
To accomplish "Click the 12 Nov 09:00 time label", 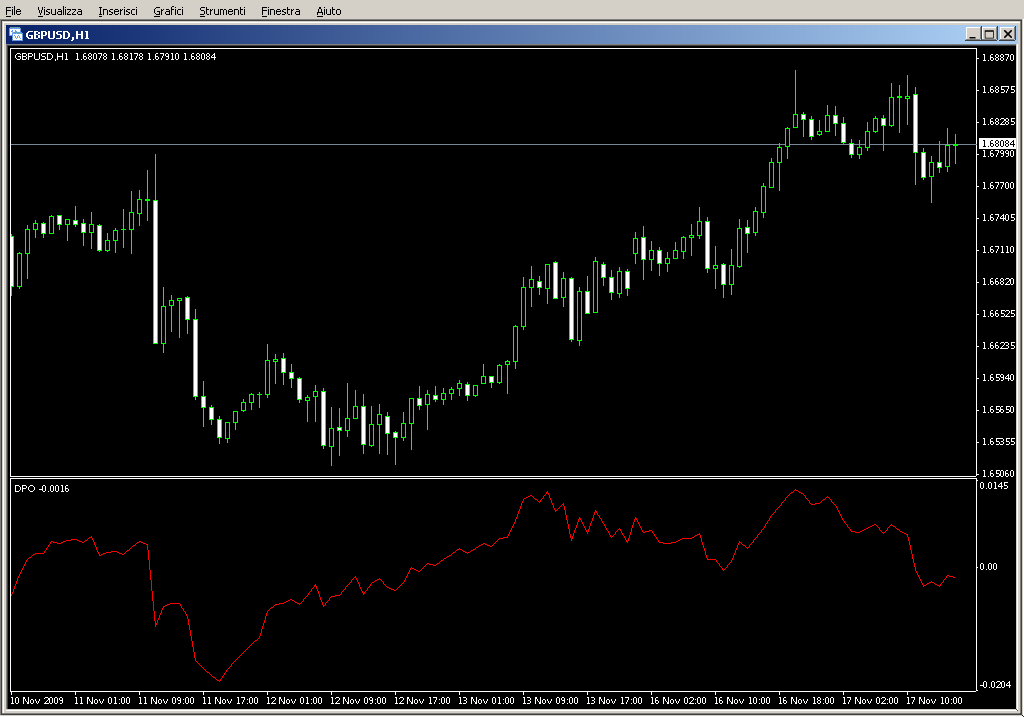I will click(358, 701).
